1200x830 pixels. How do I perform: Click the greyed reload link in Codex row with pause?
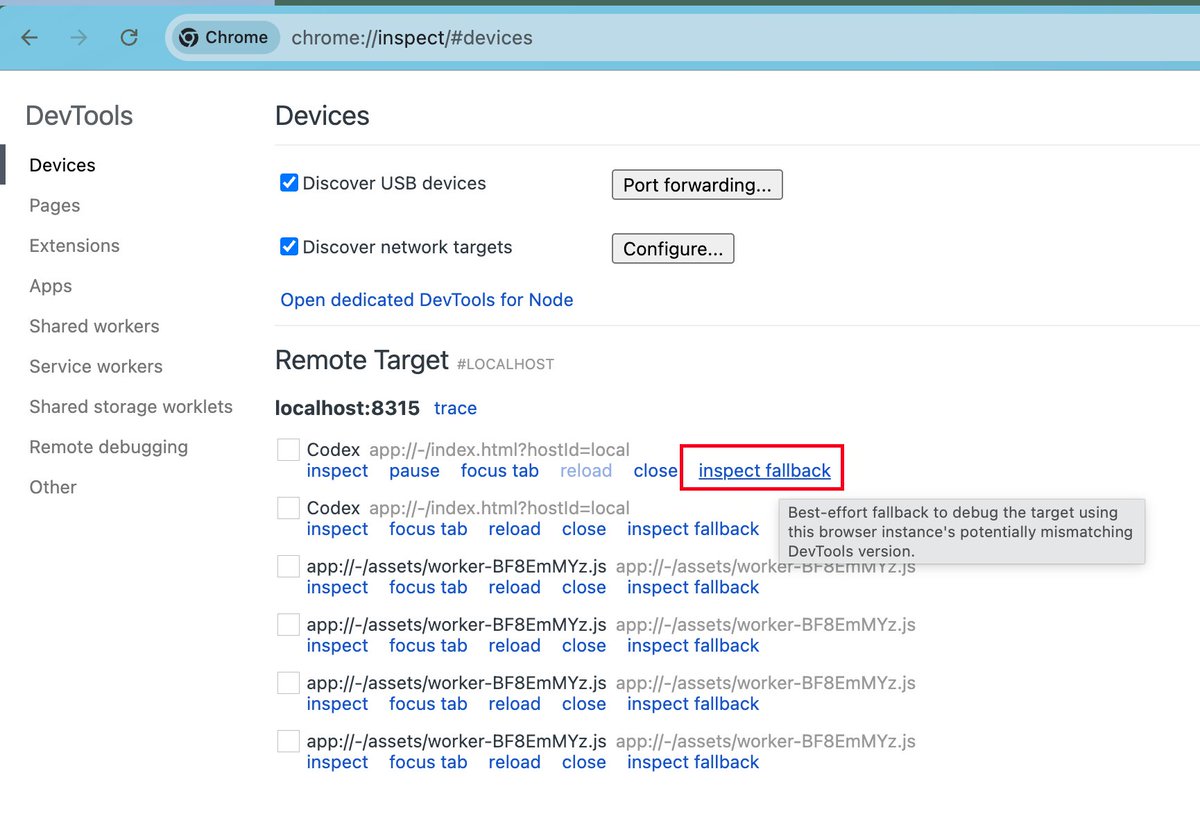tap(586, 471)
